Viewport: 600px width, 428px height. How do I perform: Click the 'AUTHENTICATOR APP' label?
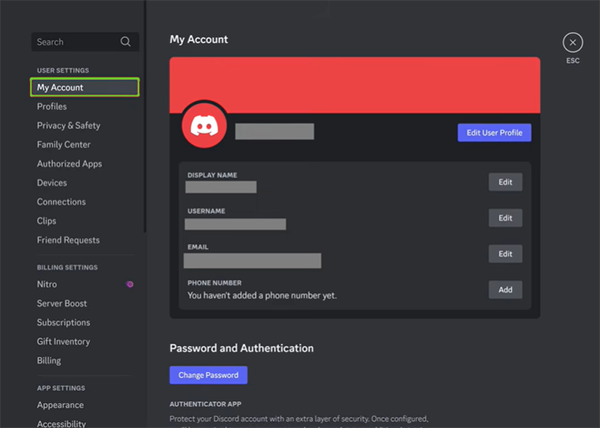coord(205,404)
